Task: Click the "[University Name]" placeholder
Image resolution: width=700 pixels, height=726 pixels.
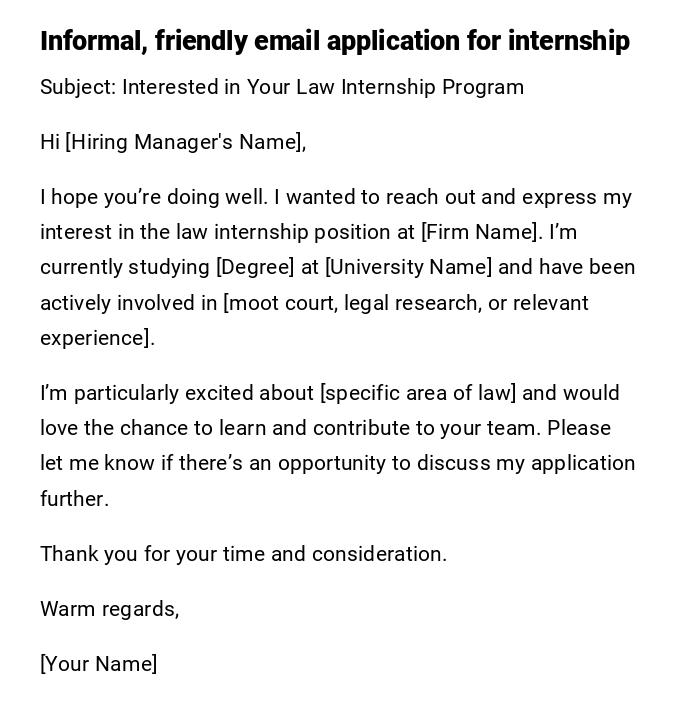Action: coord(408,267)
